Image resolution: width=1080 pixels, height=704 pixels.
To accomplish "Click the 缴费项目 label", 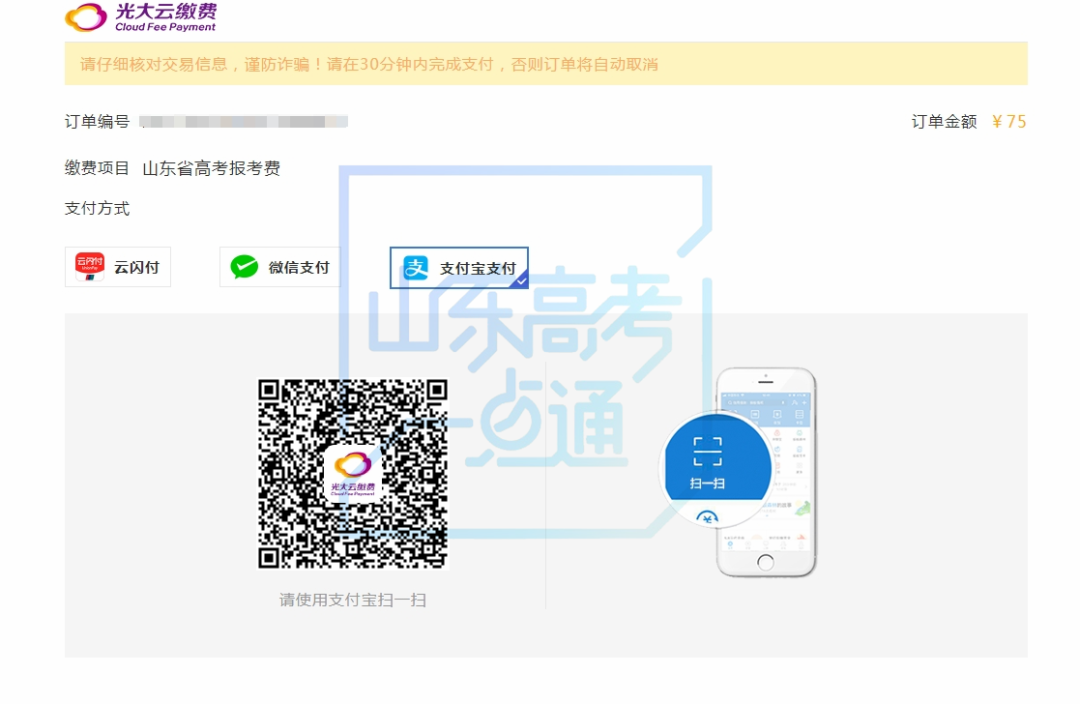I will tap(97, 168).
